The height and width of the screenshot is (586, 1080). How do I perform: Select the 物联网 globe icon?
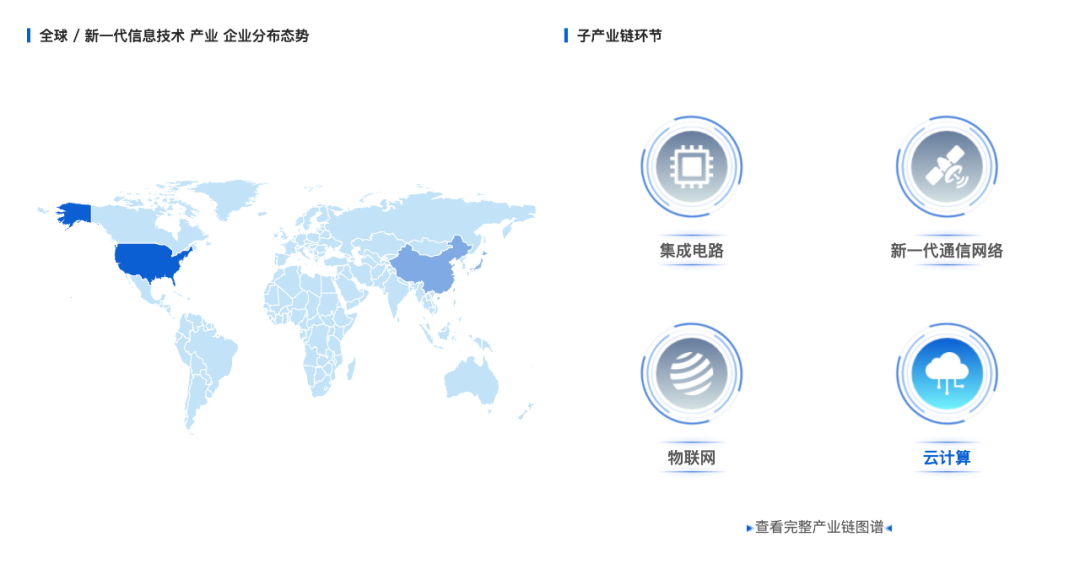pyautogui.click(x=692, y=373)
